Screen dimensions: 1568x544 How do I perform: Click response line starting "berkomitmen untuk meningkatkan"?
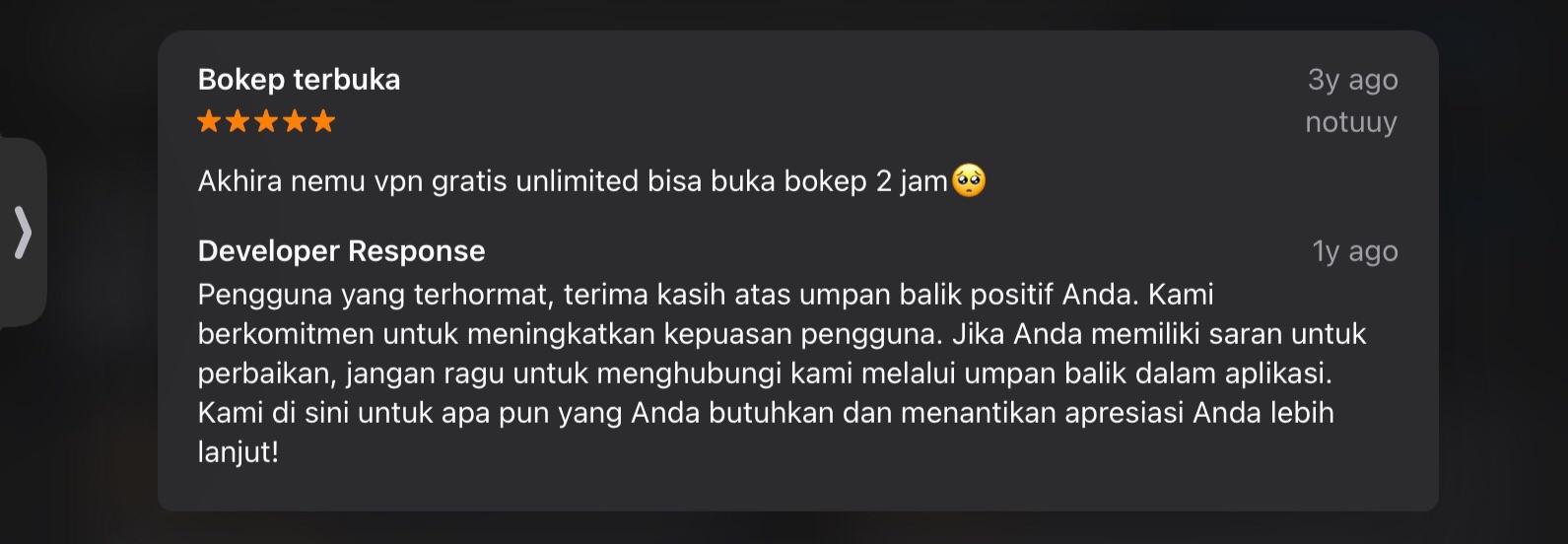coord(782,334)
